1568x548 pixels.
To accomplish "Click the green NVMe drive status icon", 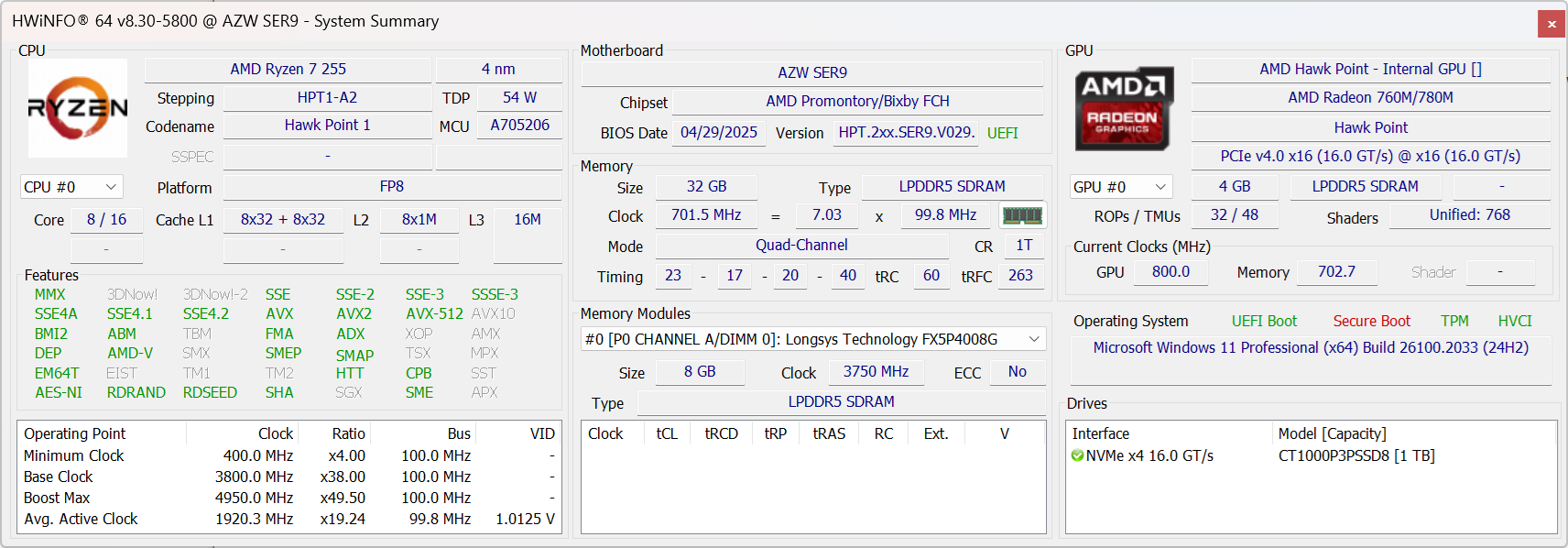I will pyautogui.click(x=1077, y=455).
